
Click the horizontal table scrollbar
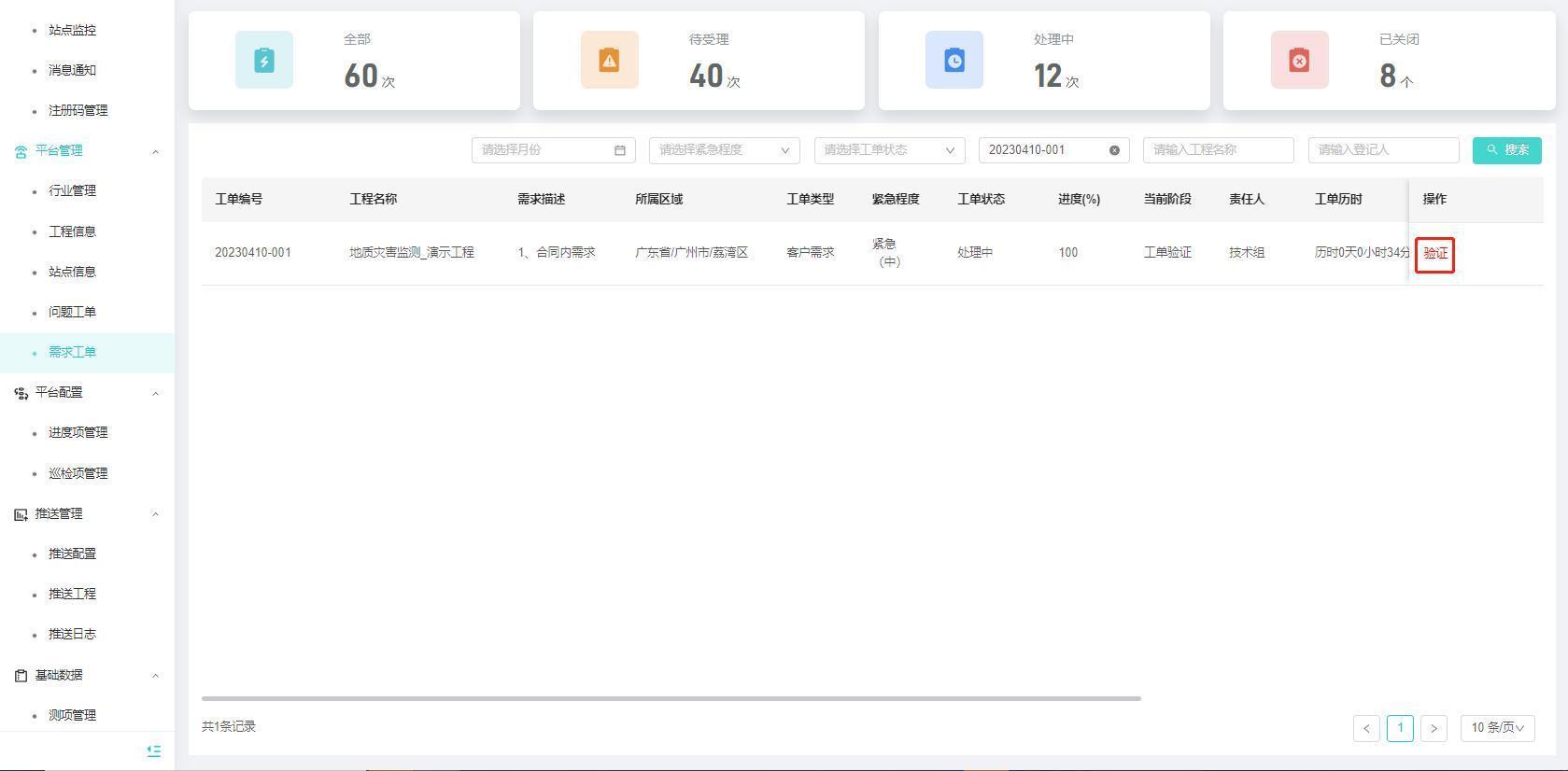pos(671,698)
